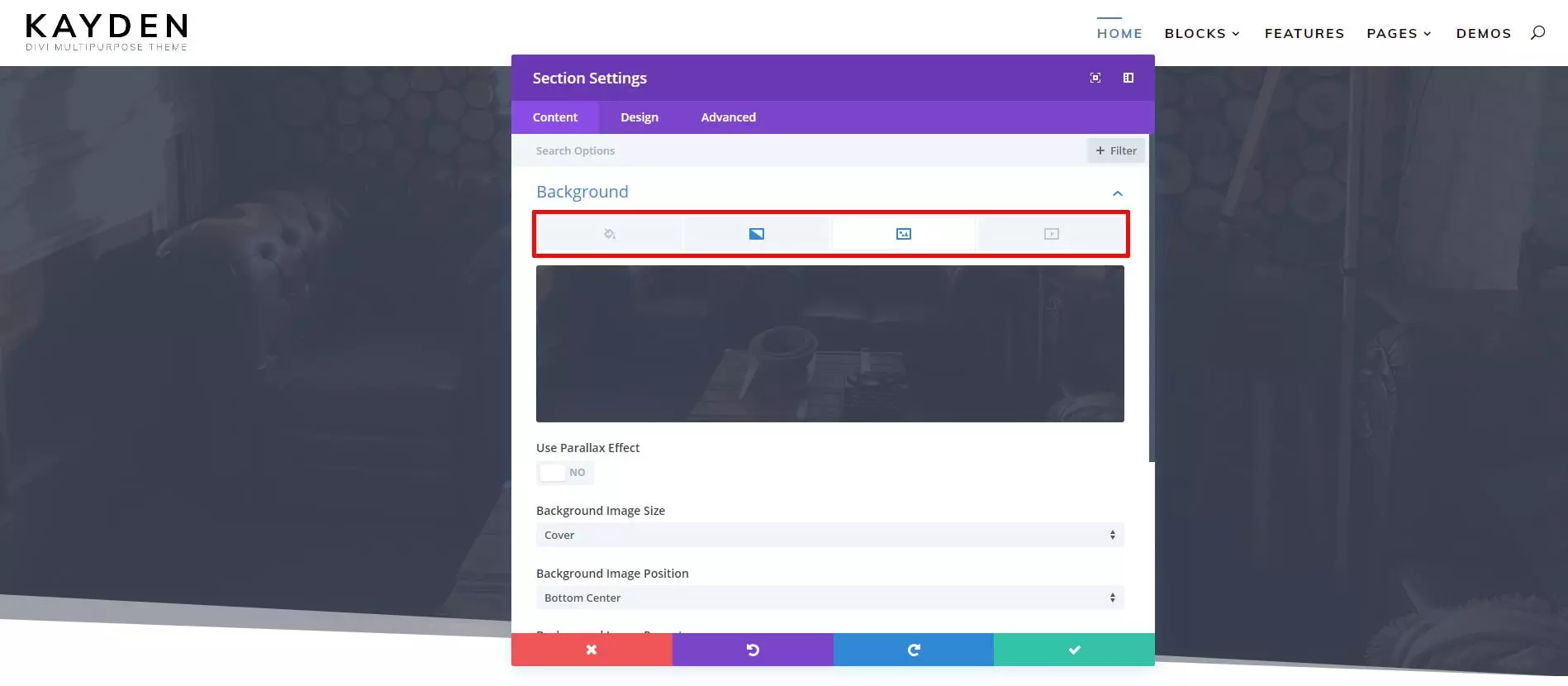Open Background Image Size dropdown

coord(830,535)
